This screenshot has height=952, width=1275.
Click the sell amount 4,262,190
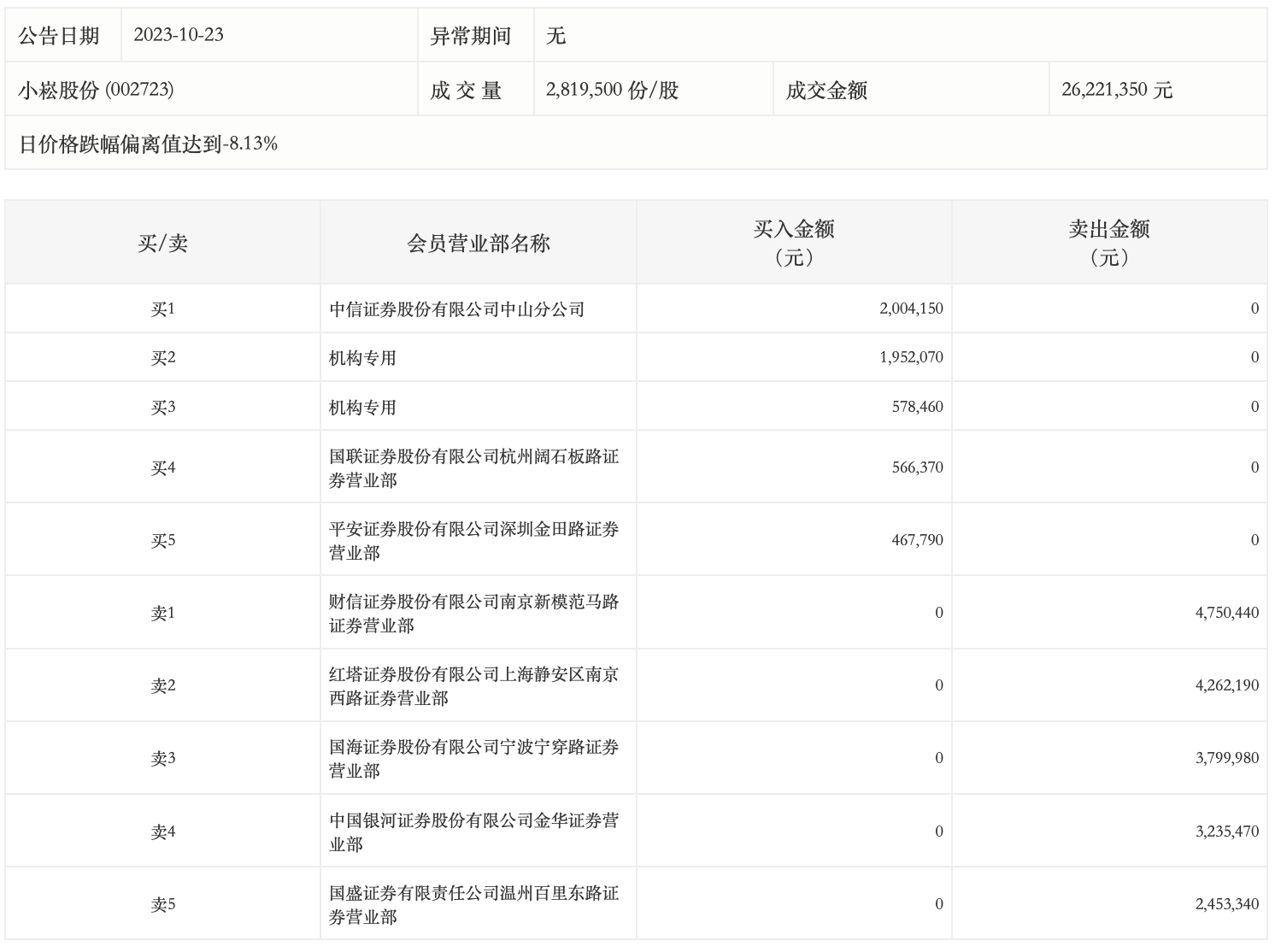coord(1226,685)
